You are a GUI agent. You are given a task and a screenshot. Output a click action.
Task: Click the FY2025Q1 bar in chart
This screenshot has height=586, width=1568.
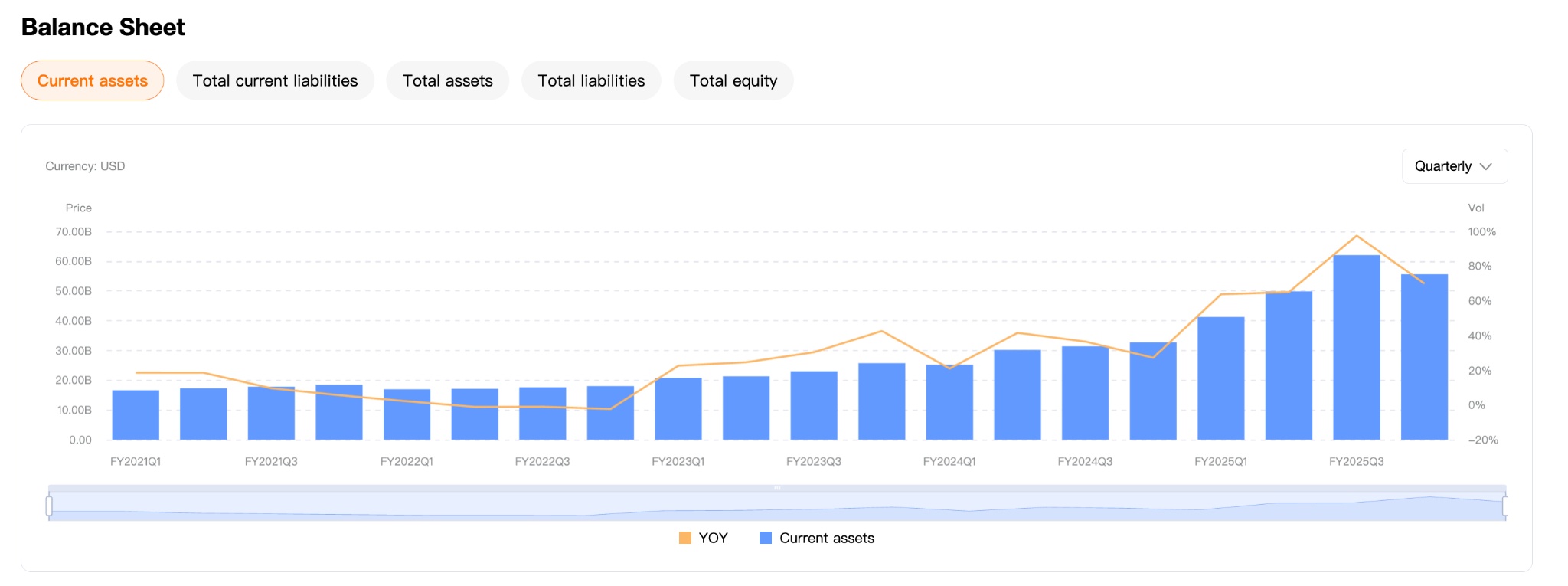pos(1220,378)
